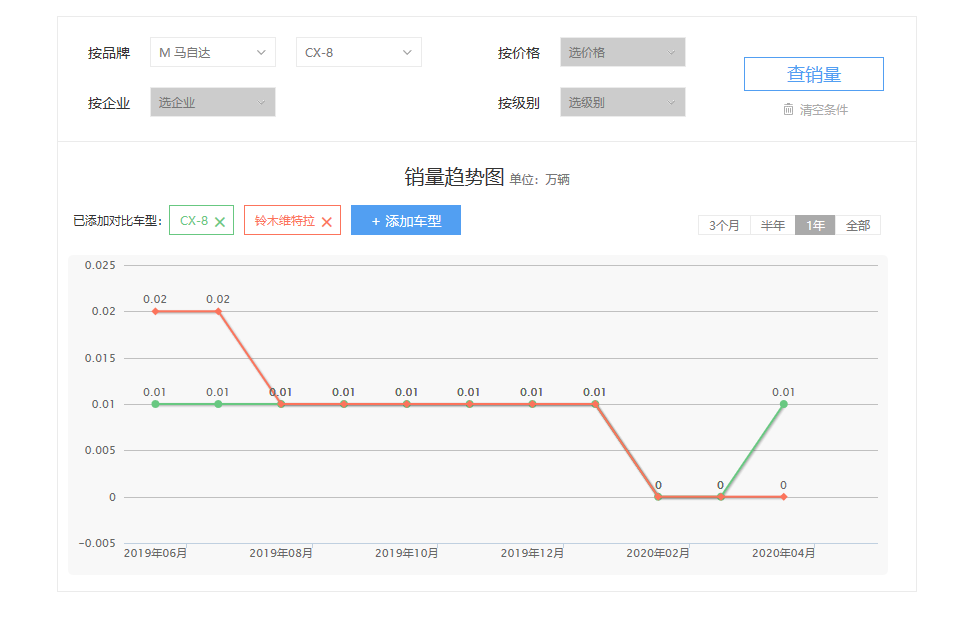
Task: Open the M 马自达 brand dropdown
Action: click(x=212, y=53)
